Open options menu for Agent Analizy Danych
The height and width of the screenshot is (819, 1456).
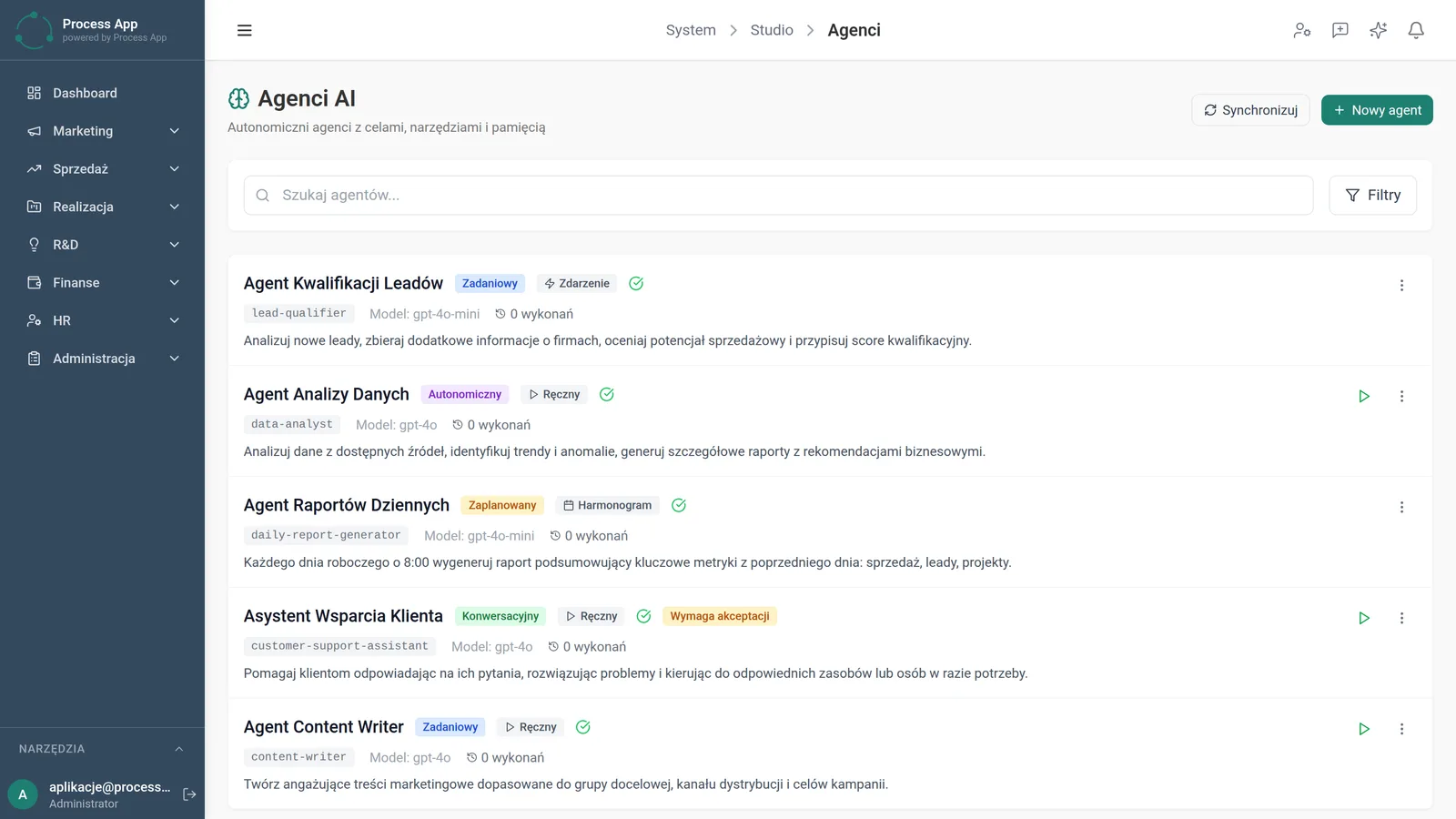pyautogui.click(x=1401, y=396)
